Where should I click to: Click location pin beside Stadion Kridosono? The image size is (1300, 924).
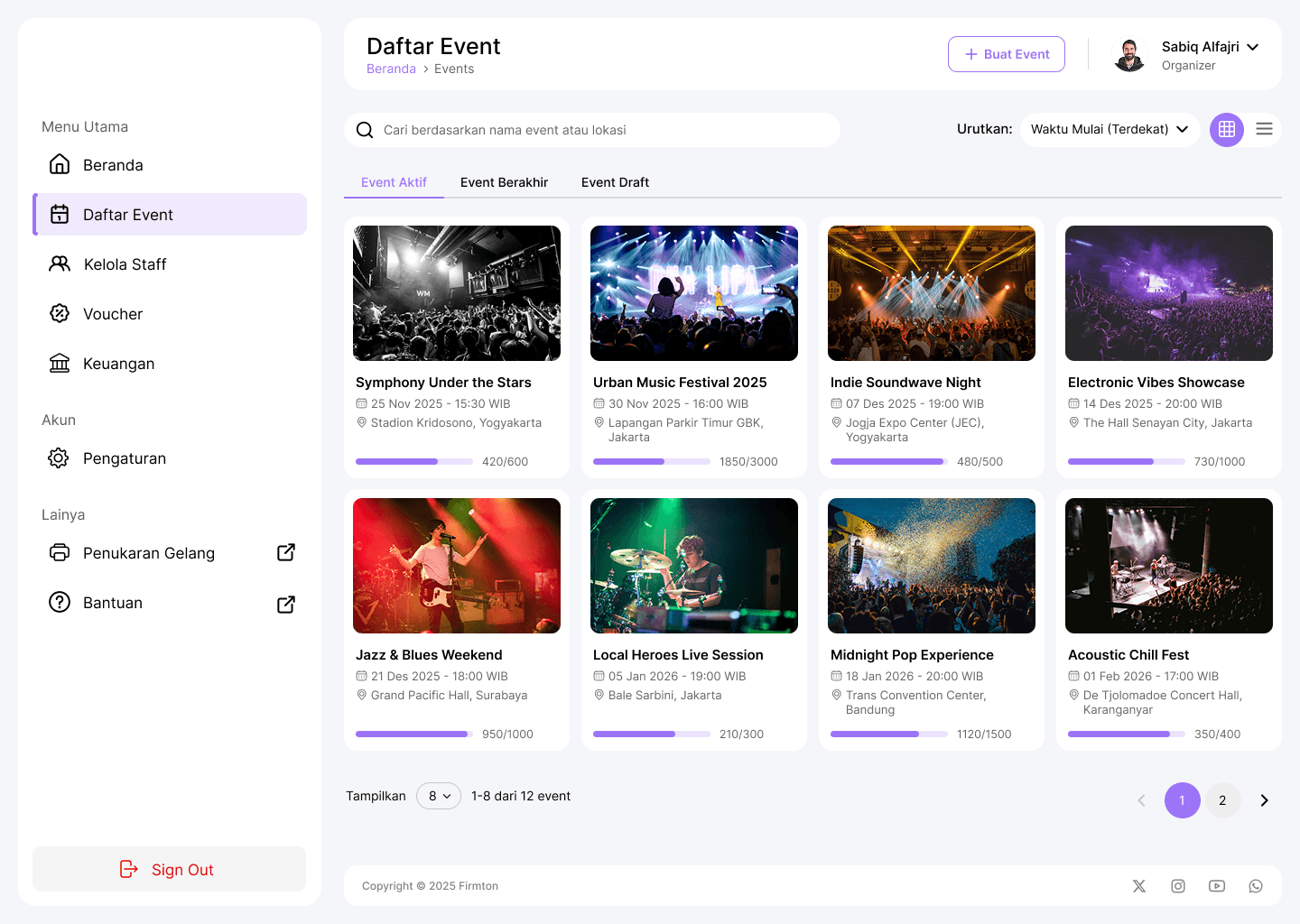click(x=361, y=422)
